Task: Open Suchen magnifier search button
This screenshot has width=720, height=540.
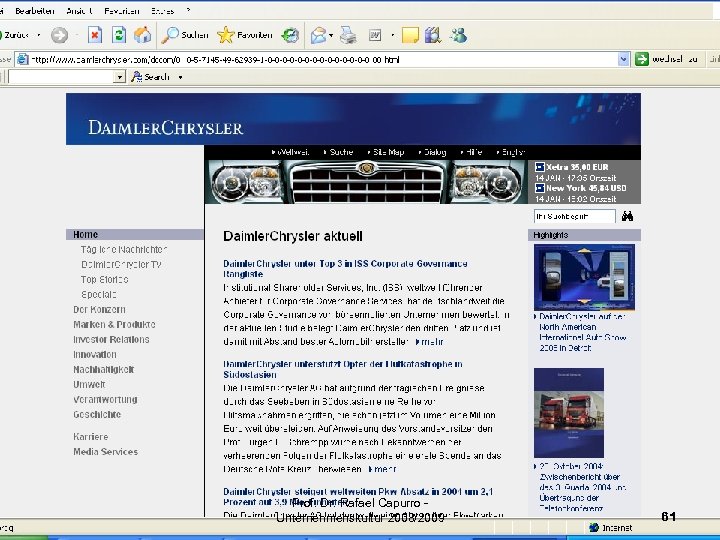Action: [185, 35]
